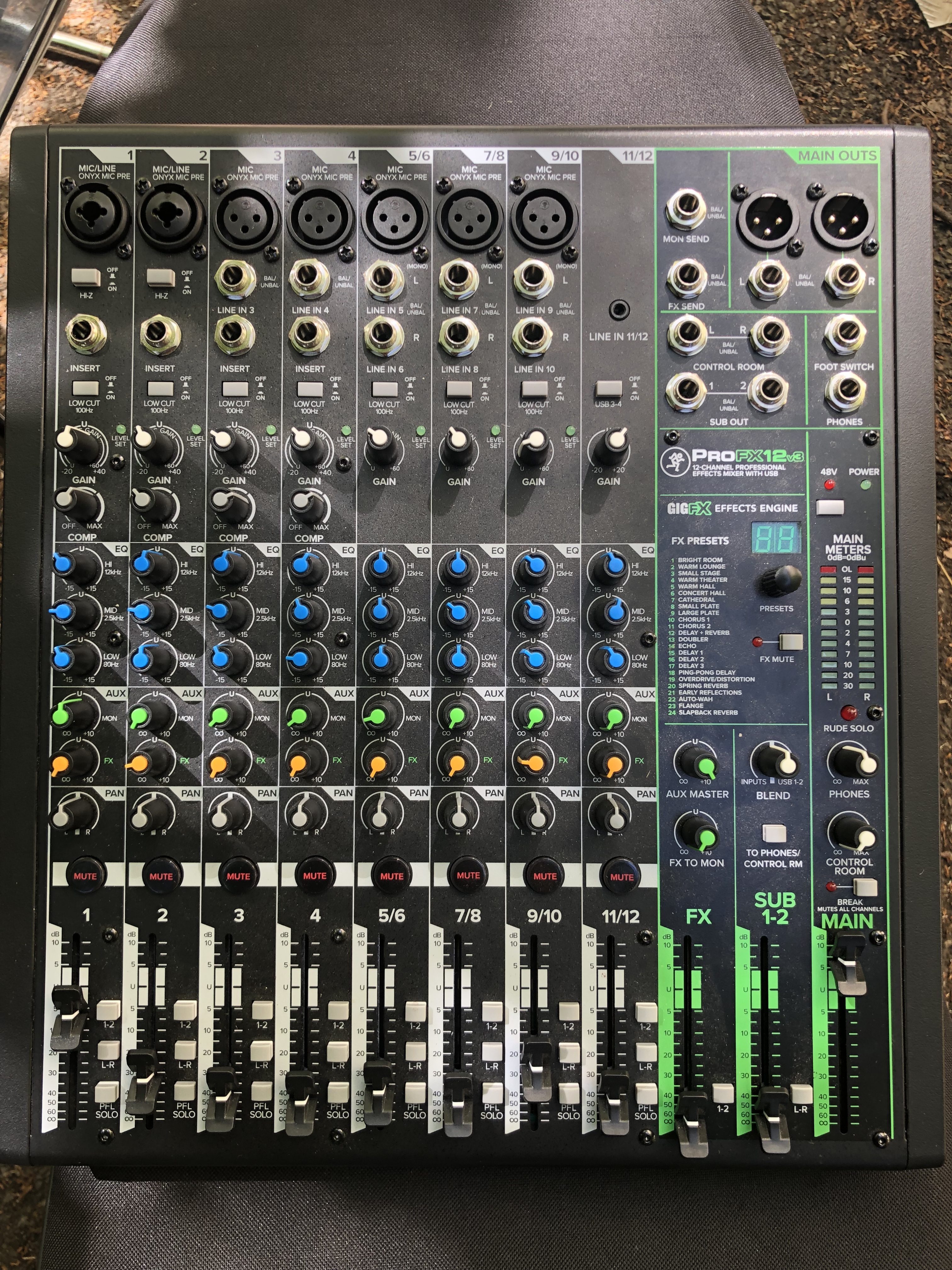The image size is (952, 1270).
Task: Click the FX preset number display
Action: tap(776, 539)
